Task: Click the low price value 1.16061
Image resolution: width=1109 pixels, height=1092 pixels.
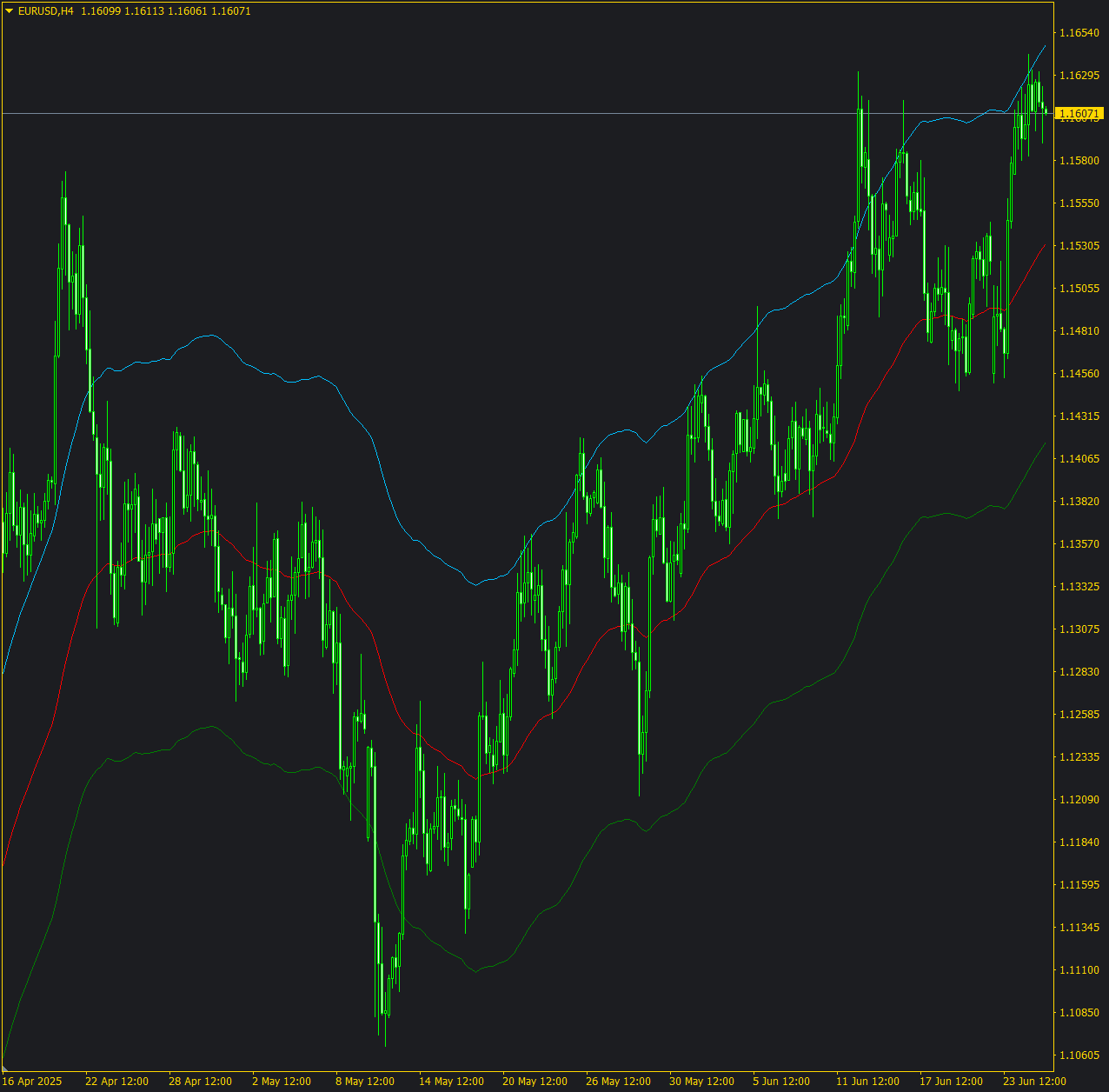Action: [187, 11]
